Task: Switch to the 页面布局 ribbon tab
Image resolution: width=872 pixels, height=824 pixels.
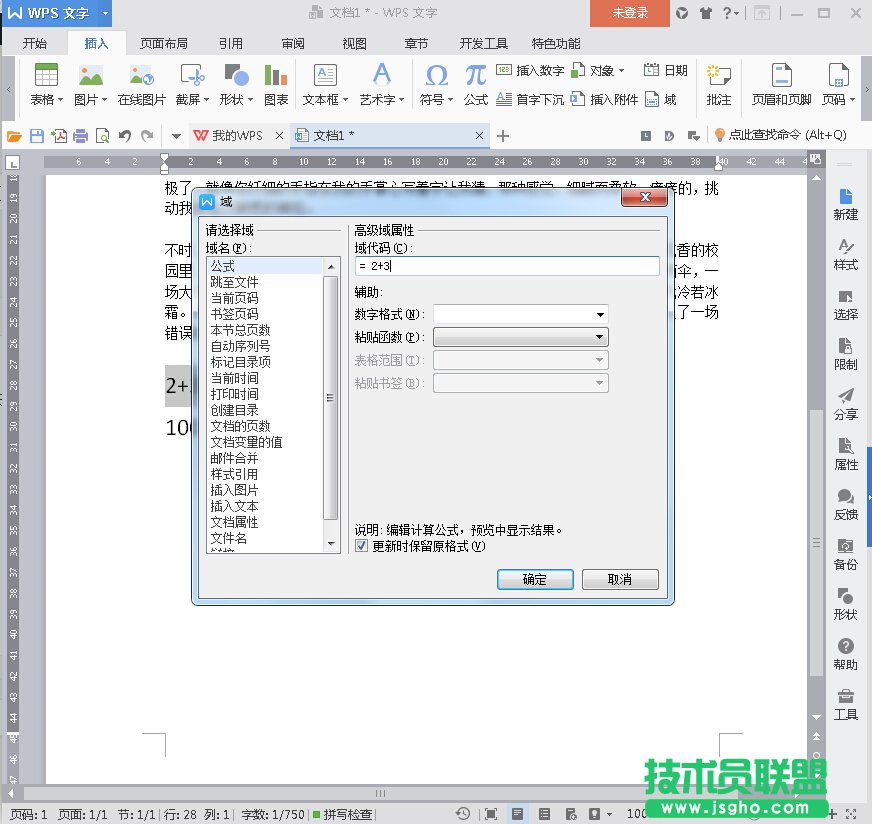Action: (x=164, y=43)
